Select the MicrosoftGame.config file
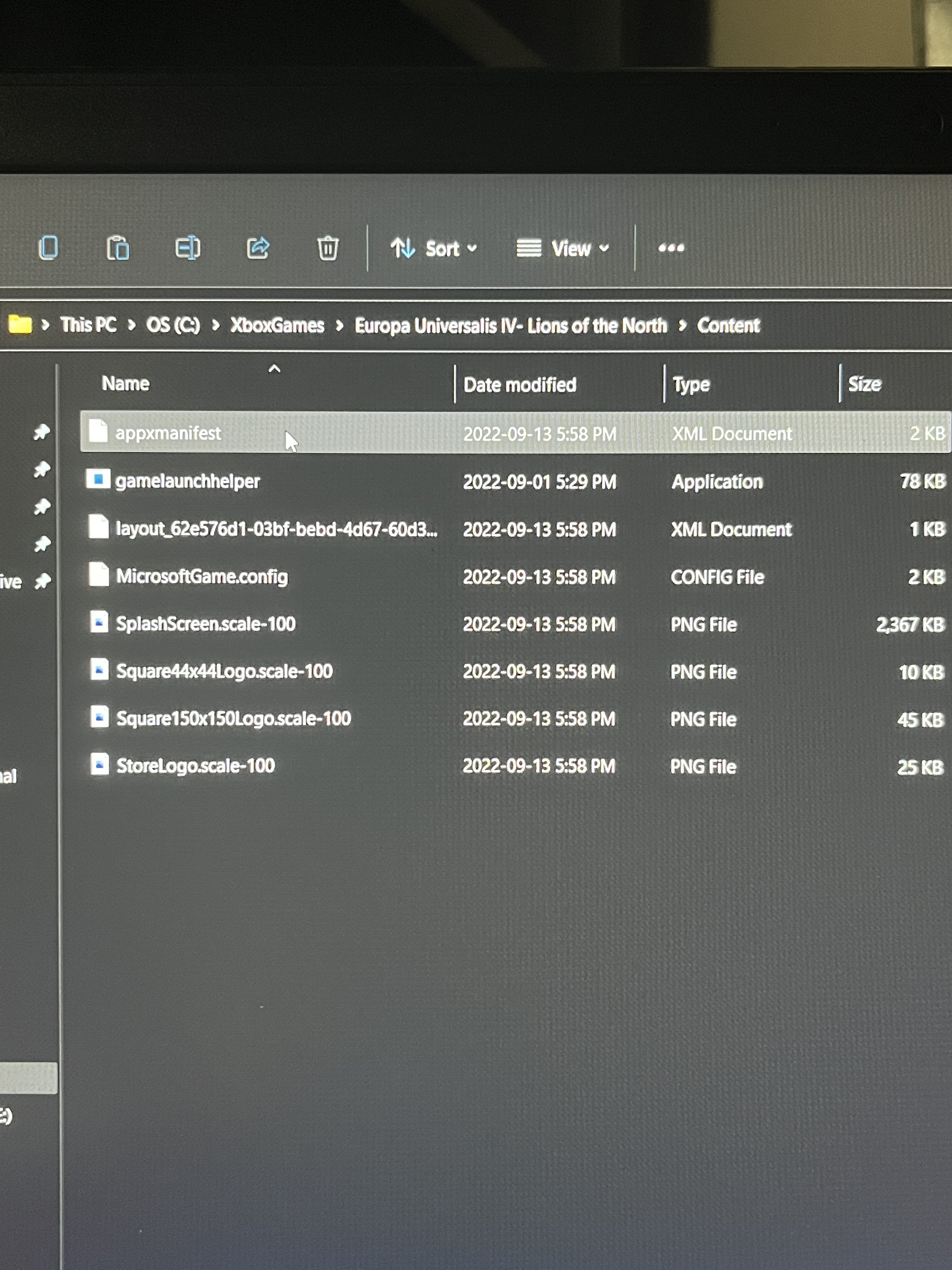952x1270 pixels. (515, 576)
